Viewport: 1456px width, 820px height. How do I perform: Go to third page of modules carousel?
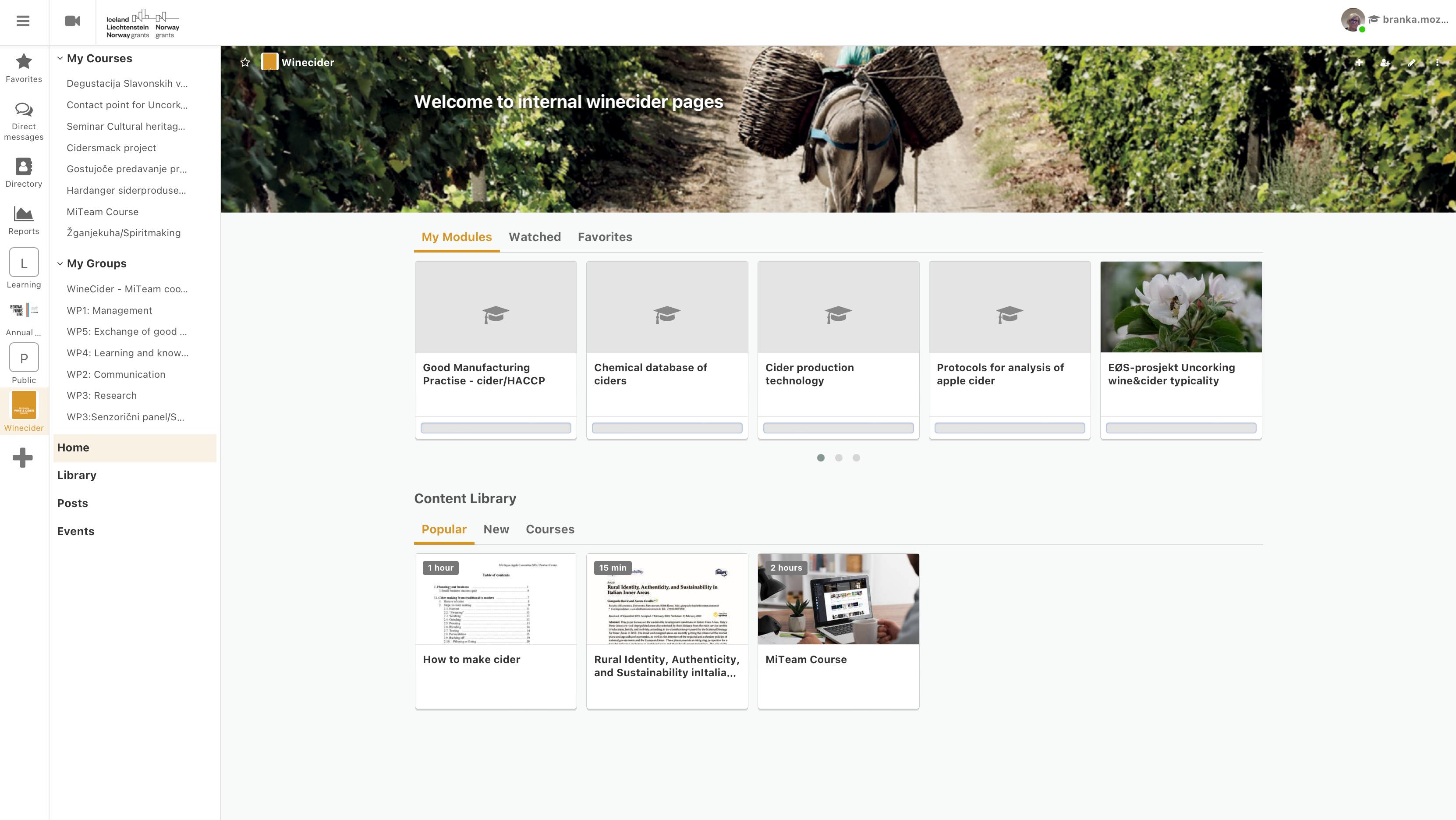[x=856, y=458]
